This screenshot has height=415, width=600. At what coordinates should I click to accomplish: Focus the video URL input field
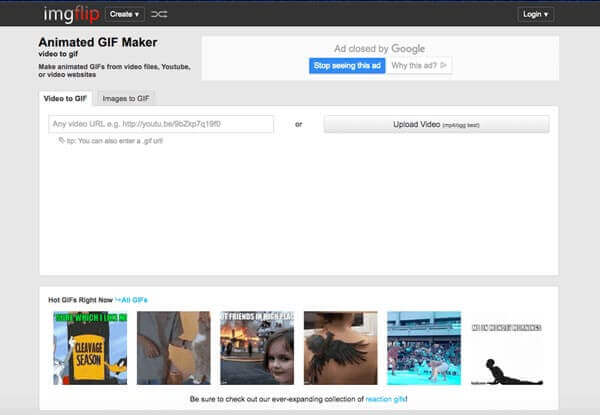click(161, 124)
